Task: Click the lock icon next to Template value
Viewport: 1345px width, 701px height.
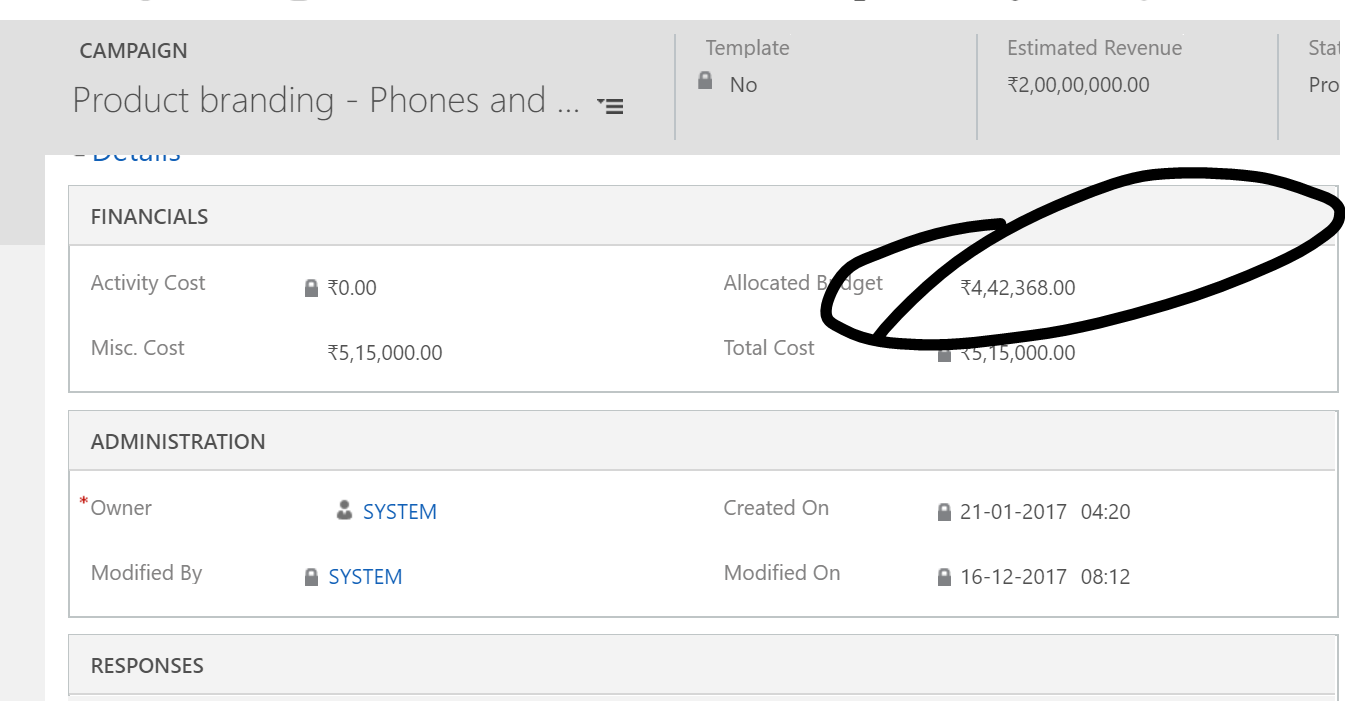Action: point(705,81)
